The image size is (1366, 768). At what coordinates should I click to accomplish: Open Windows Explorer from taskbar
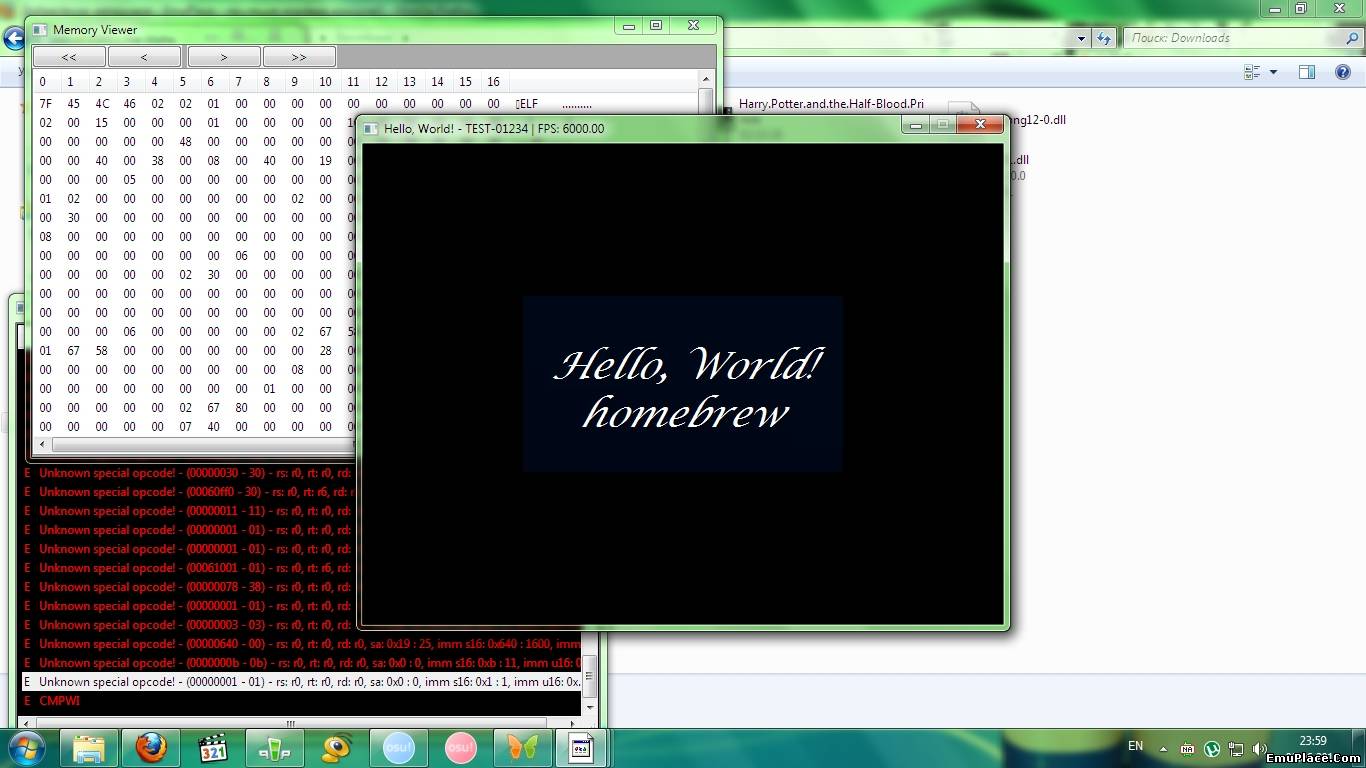coord(89,748)
